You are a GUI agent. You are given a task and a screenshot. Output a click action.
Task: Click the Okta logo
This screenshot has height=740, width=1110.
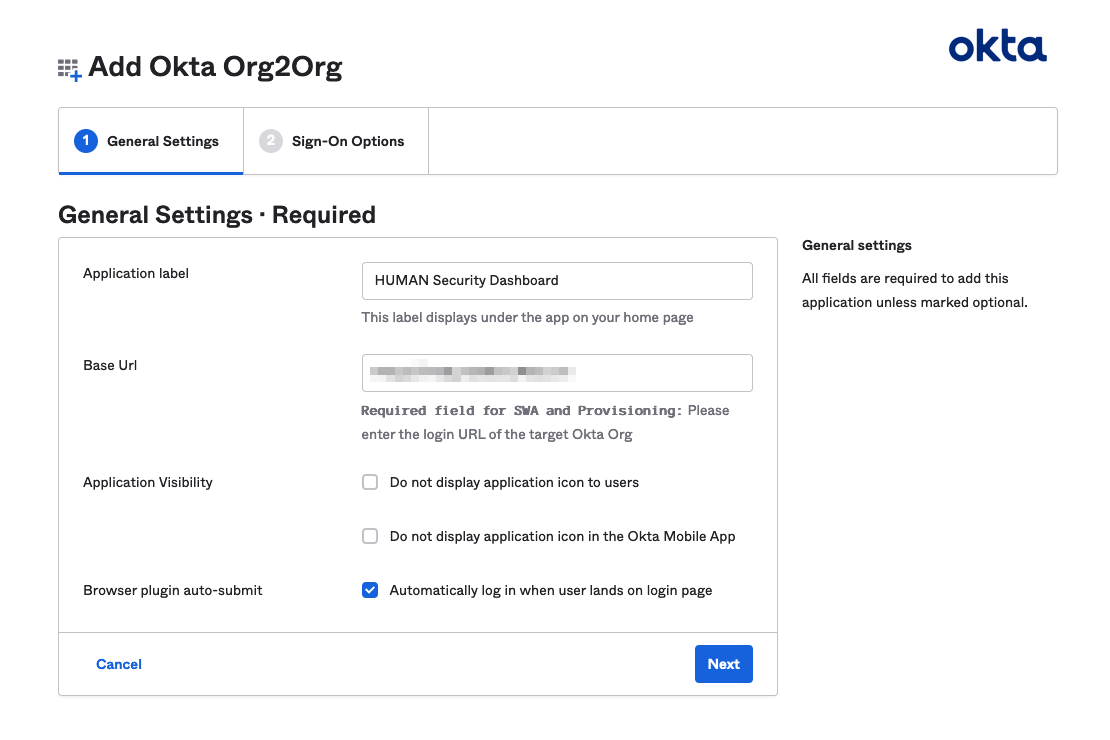pyautogui.click(x=997, y=47)
